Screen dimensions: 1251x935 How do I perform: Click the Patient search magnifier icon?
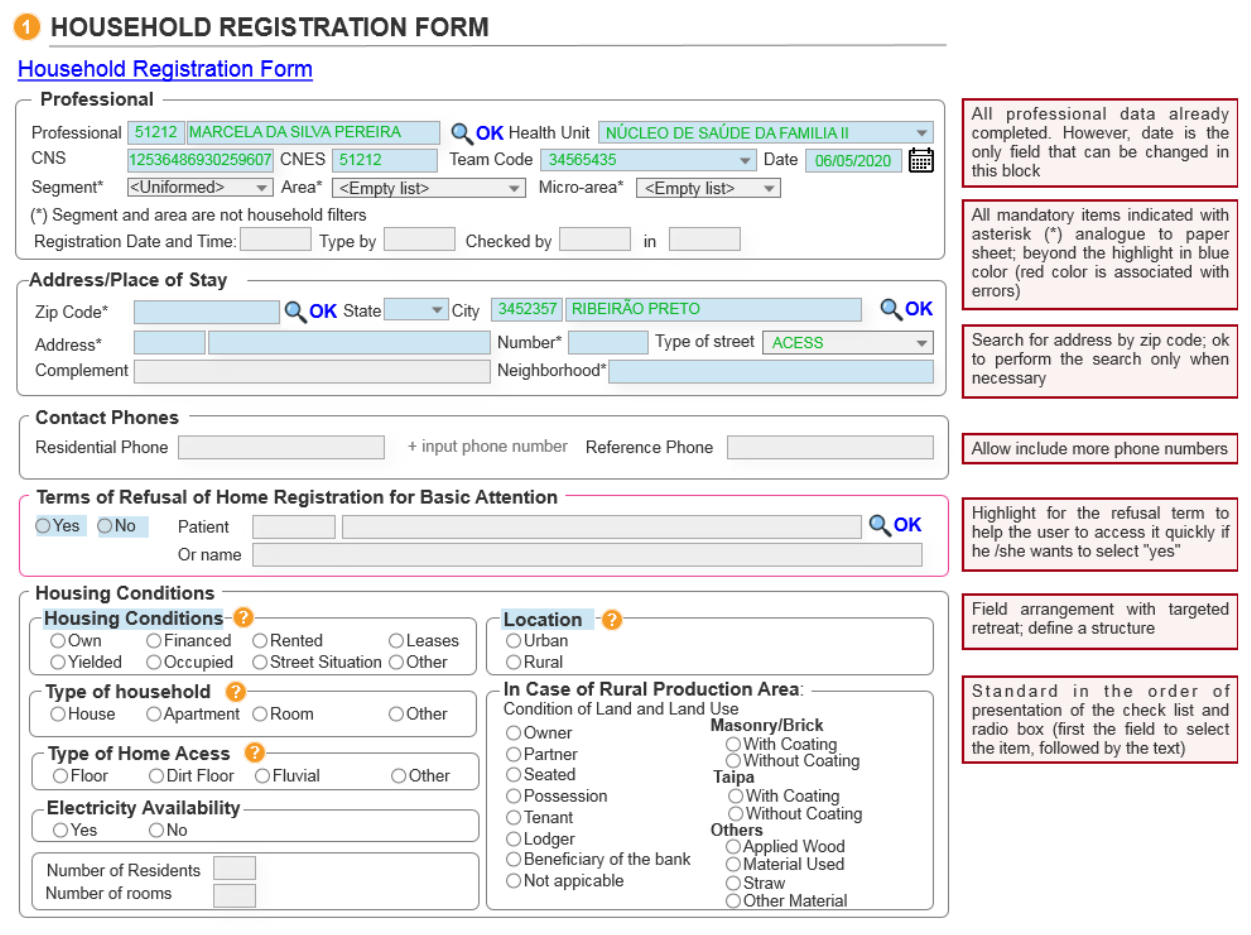tap(879, 526)
